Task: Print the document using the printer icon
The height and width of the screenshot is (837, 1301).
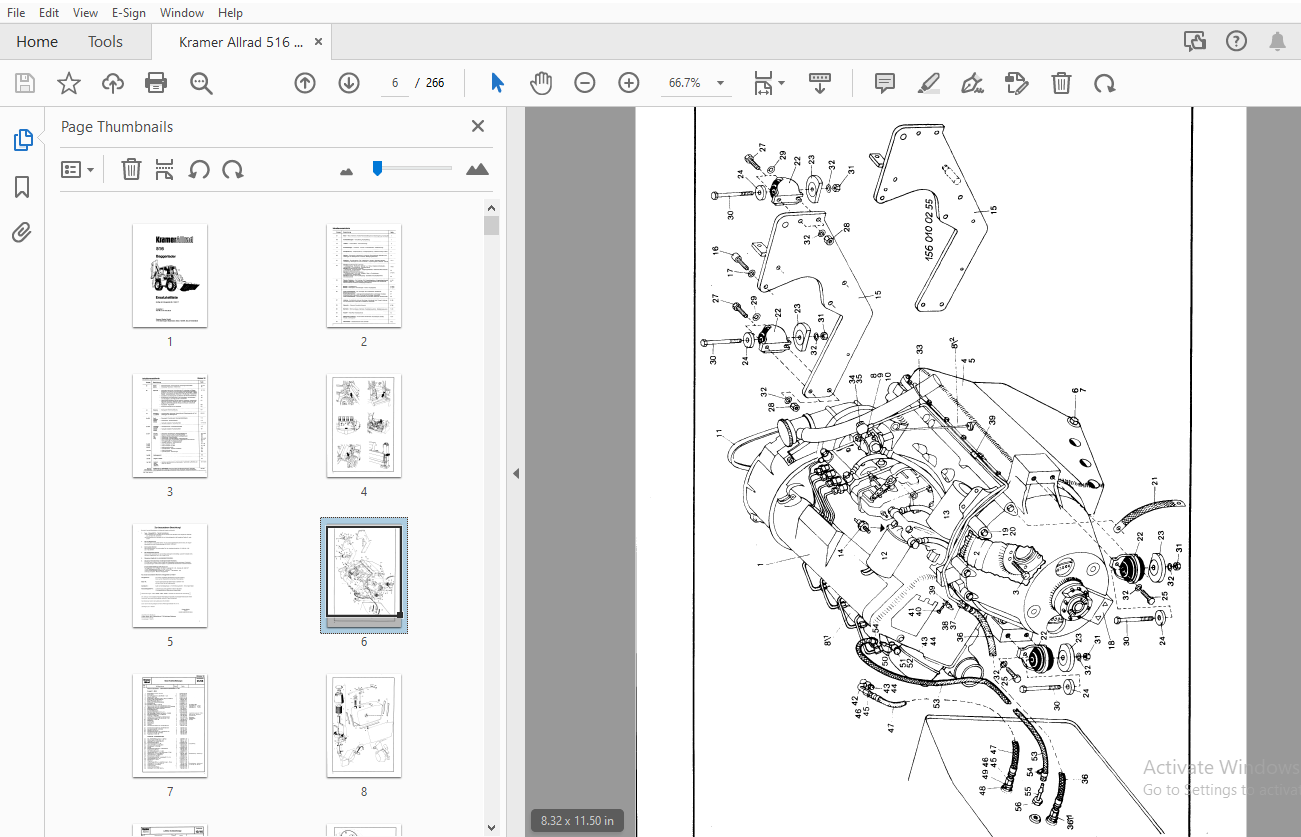Action: (x=156, y=83)
